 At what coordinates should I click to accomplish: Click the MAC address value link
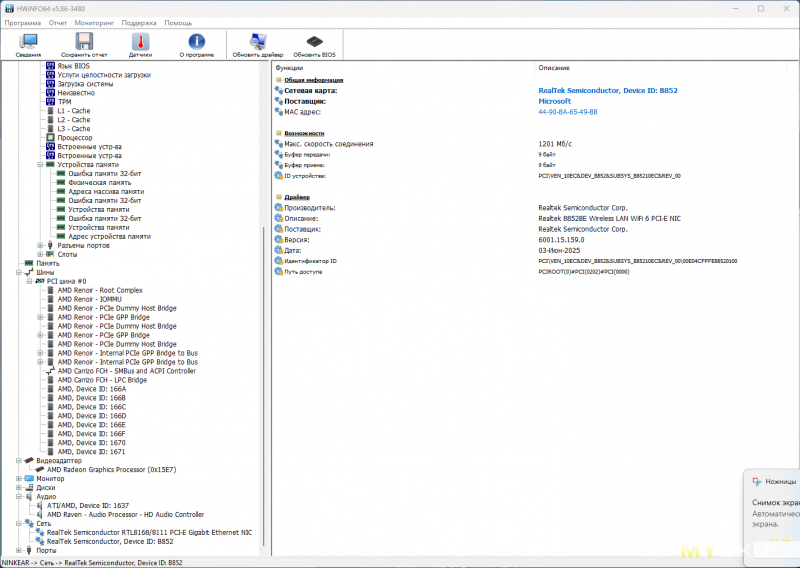pyautogui.click(x=568, y=112)
